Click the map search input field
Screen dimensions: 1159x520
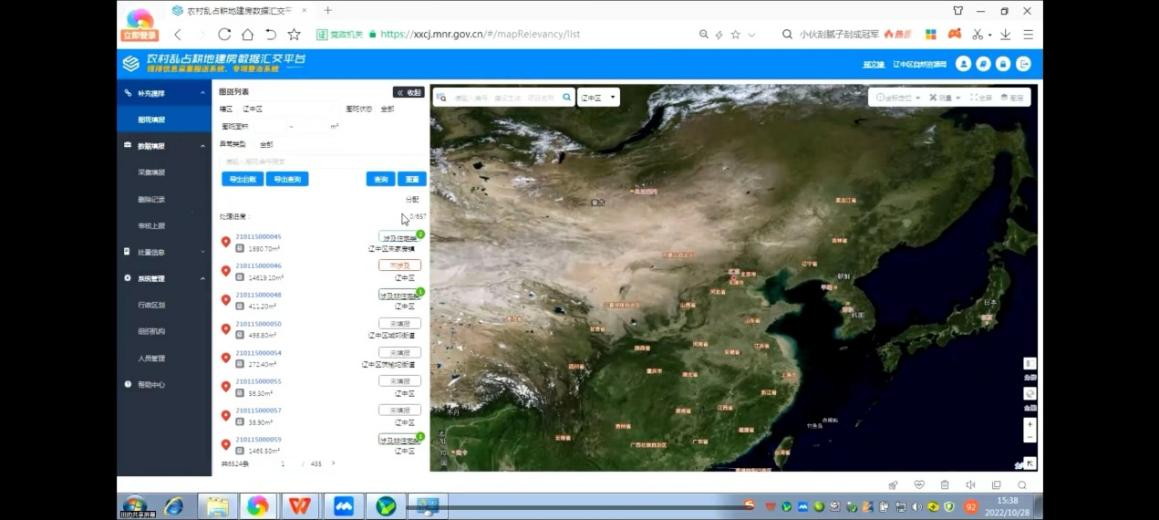(506, 98)
